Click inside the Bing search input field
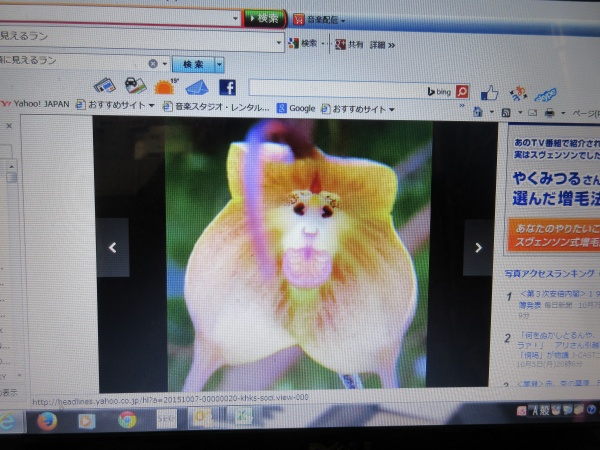Image resolution: width=600 pixels, height=450 pixels. click(x=337, y=91)
